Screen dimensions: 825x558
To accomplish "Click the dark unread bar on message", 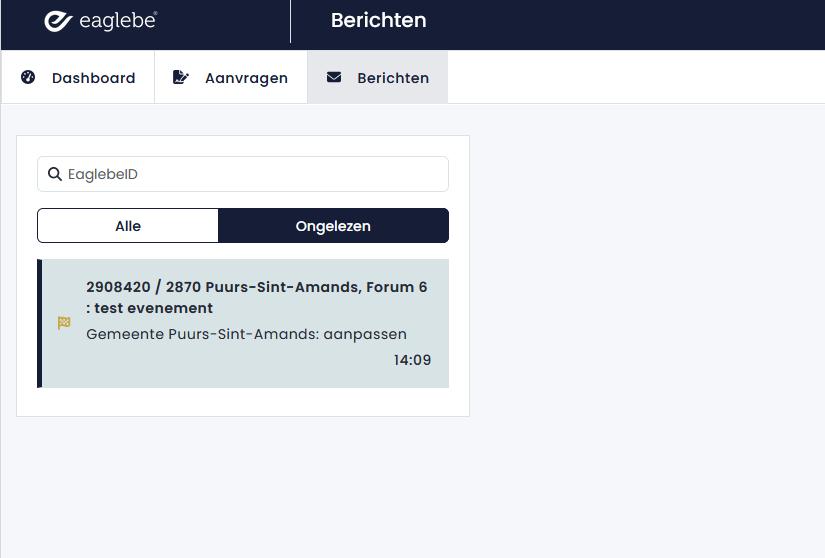I will [40, 323].
